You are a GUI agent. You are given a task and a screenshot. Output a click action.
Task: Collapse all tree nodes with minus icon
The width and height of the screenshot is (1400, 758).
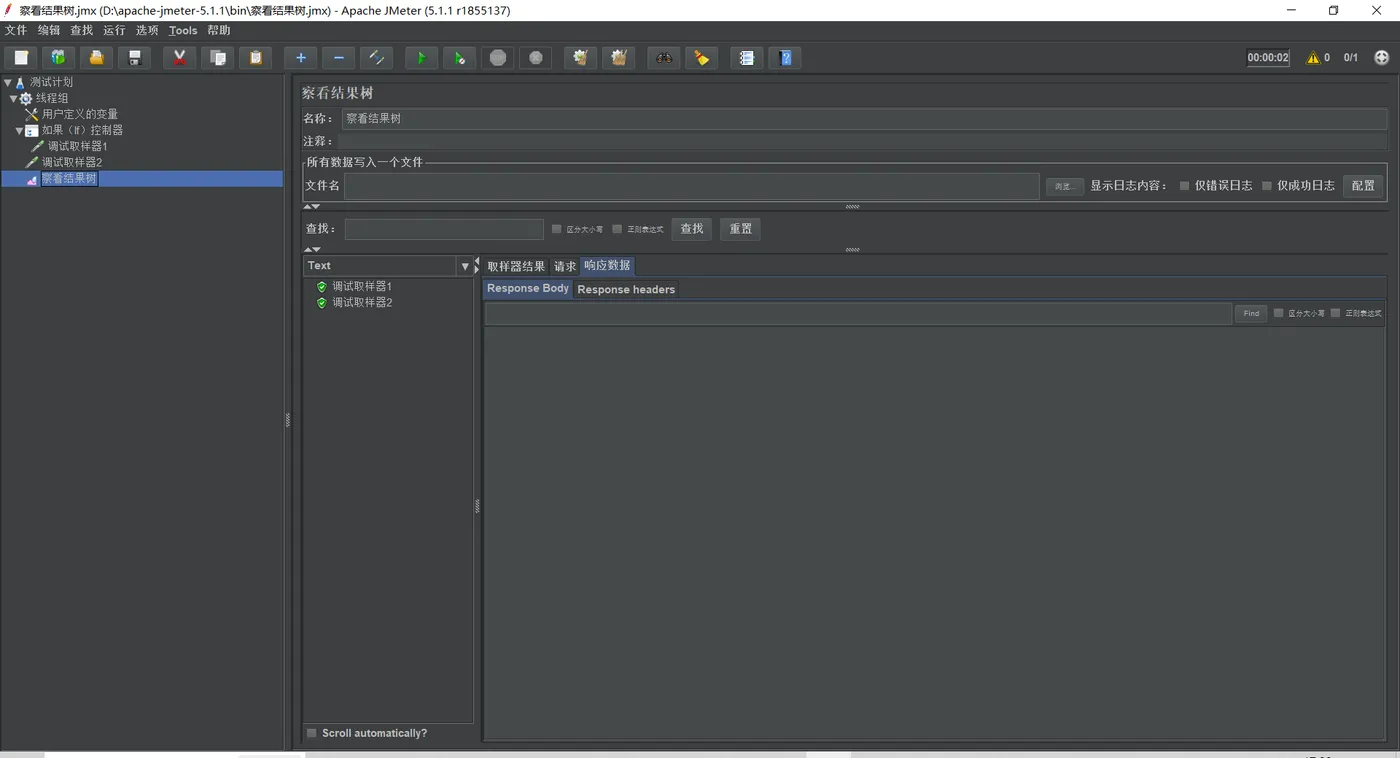coord(338,58)
